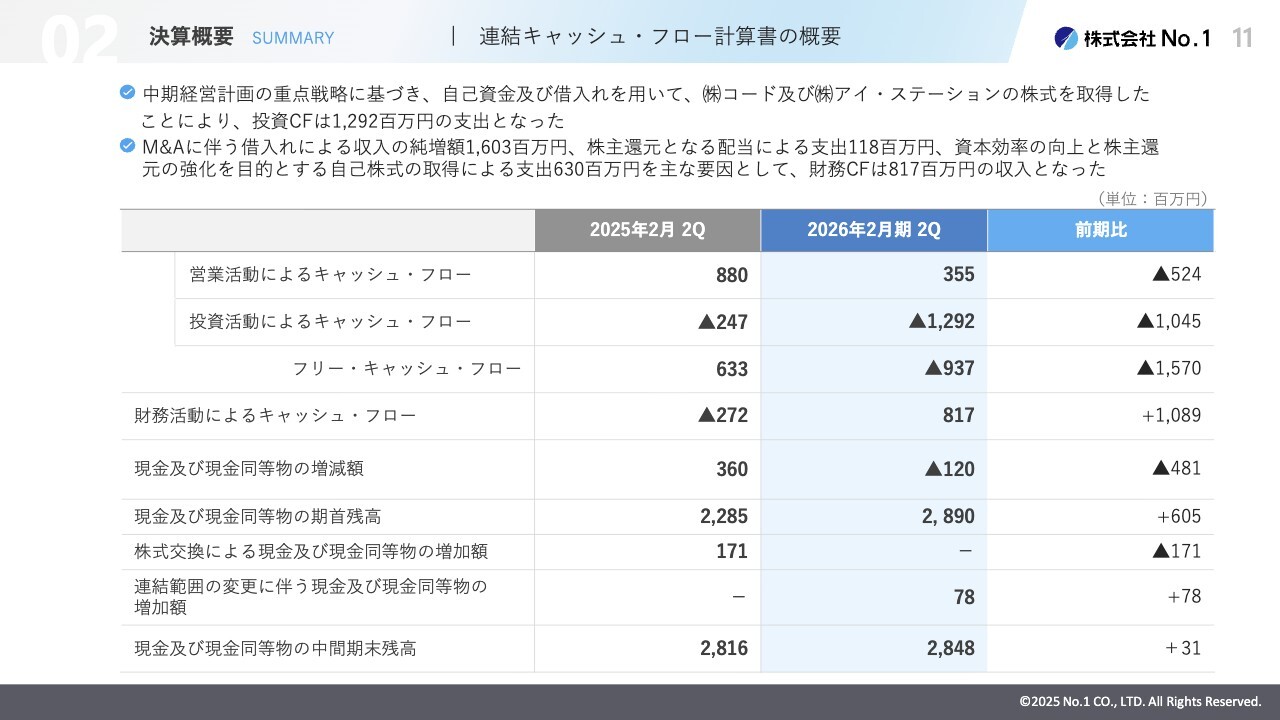This screenshot has height=720, width=1280.
Task: Click the 現金及び現金同等物の期首残高 row label
Action: 258,517
